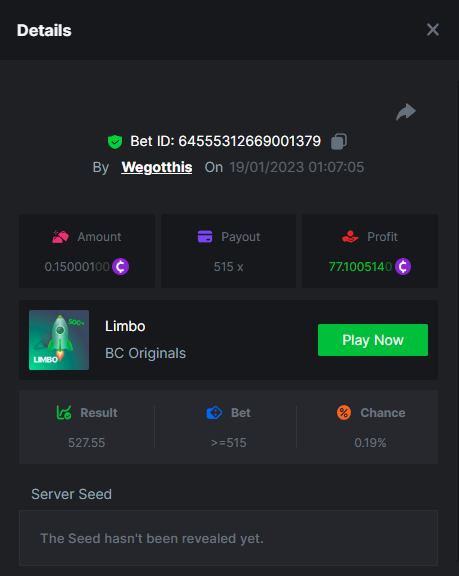Open the Wegotthis user profile link
Image resolution: width=459 pixels, height=576 pixels.
point(157,168)
